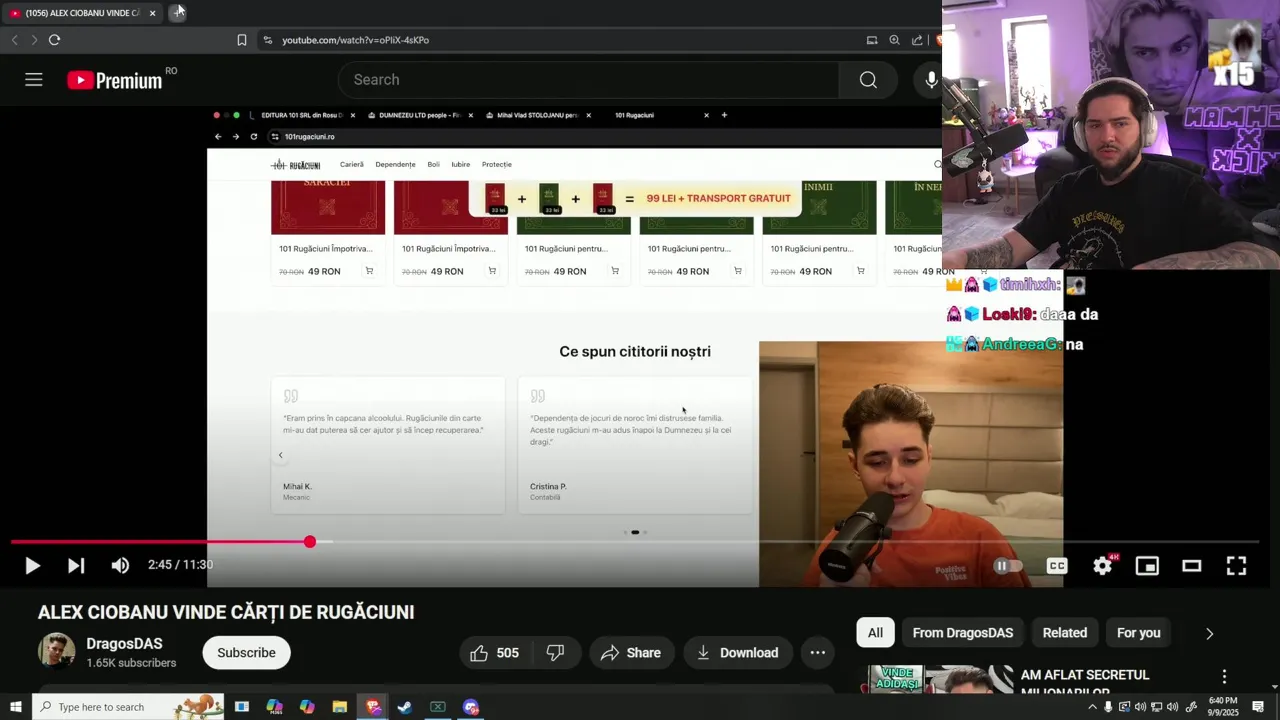This screenshot has width=1280, height=720.
Task: View site information next to URL
Action: 267,40
